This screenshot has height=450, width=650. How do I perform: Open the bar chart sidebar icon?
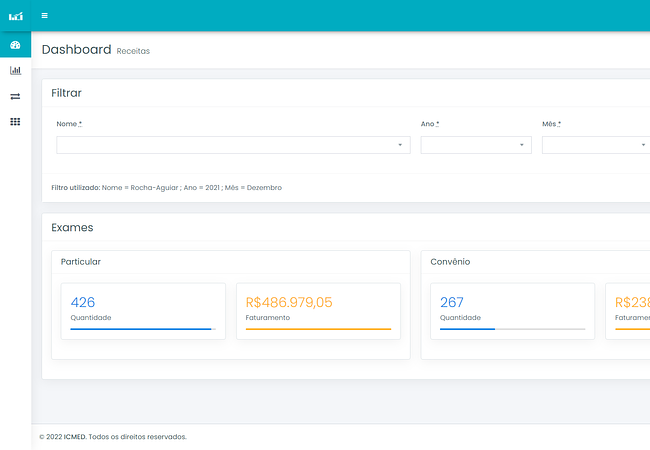15,70
